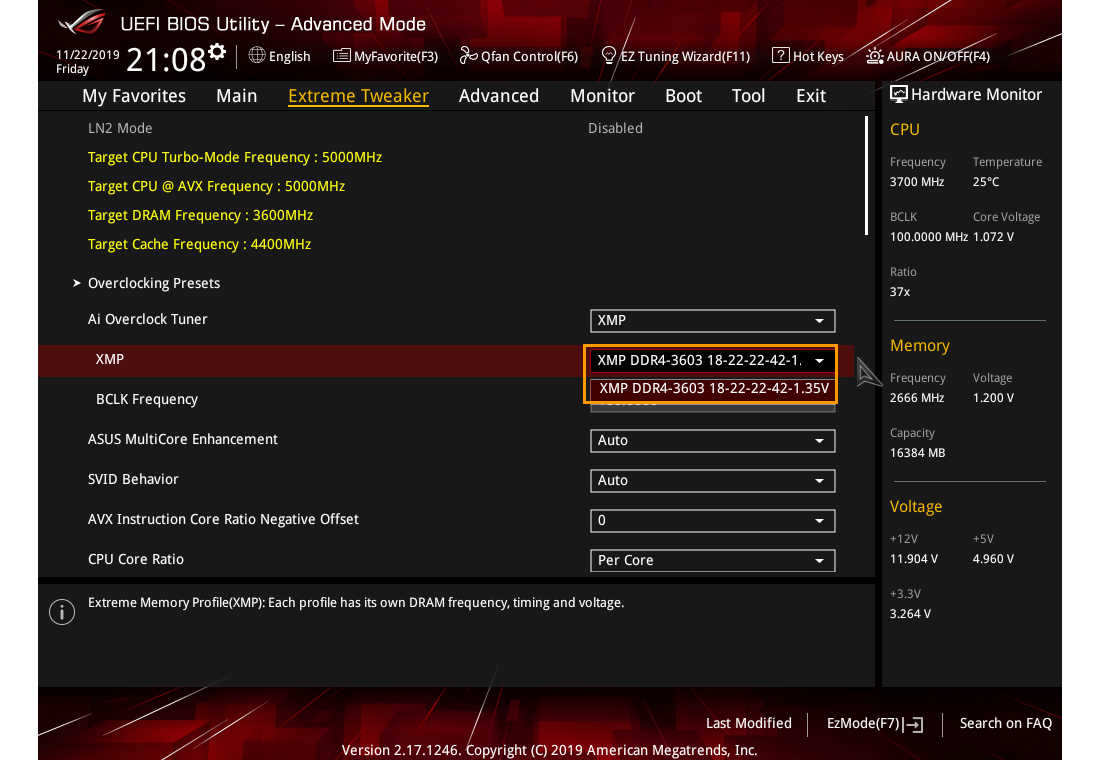Click the EzMode(F7) exit arrow icon
The height and width of the screenshot is (760, 1100).
(x=913, y=724)
